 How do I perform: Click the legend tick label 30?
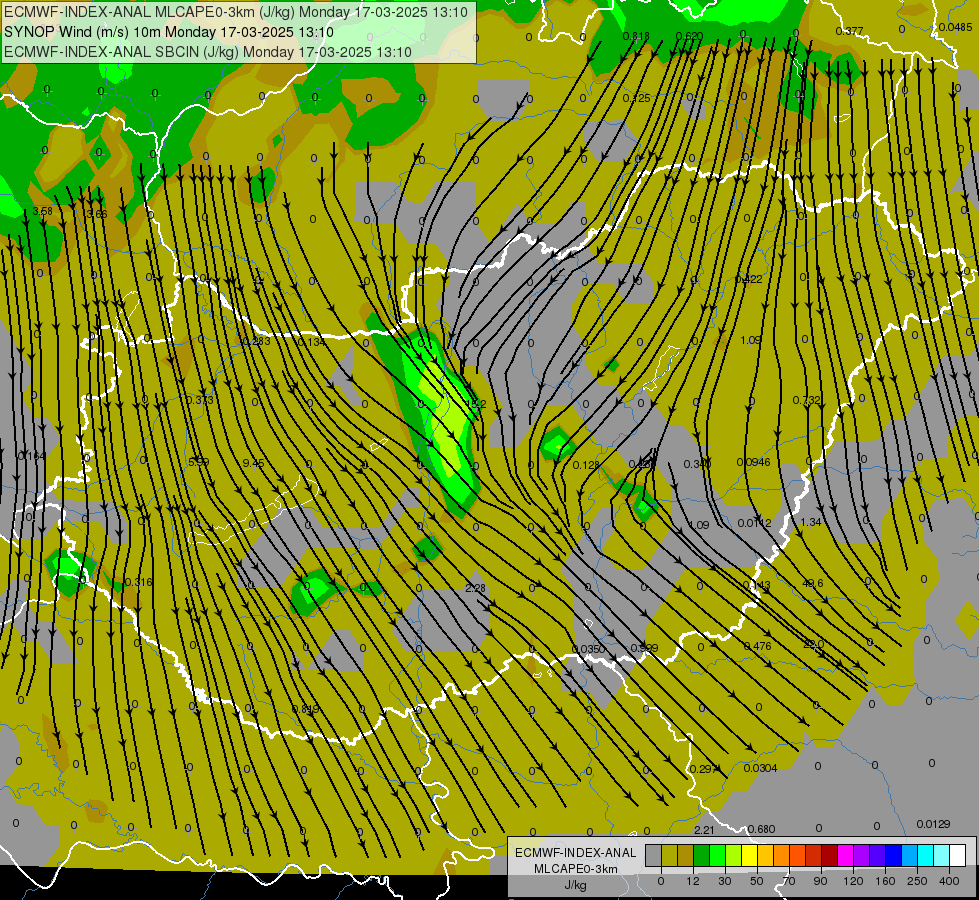725,881
